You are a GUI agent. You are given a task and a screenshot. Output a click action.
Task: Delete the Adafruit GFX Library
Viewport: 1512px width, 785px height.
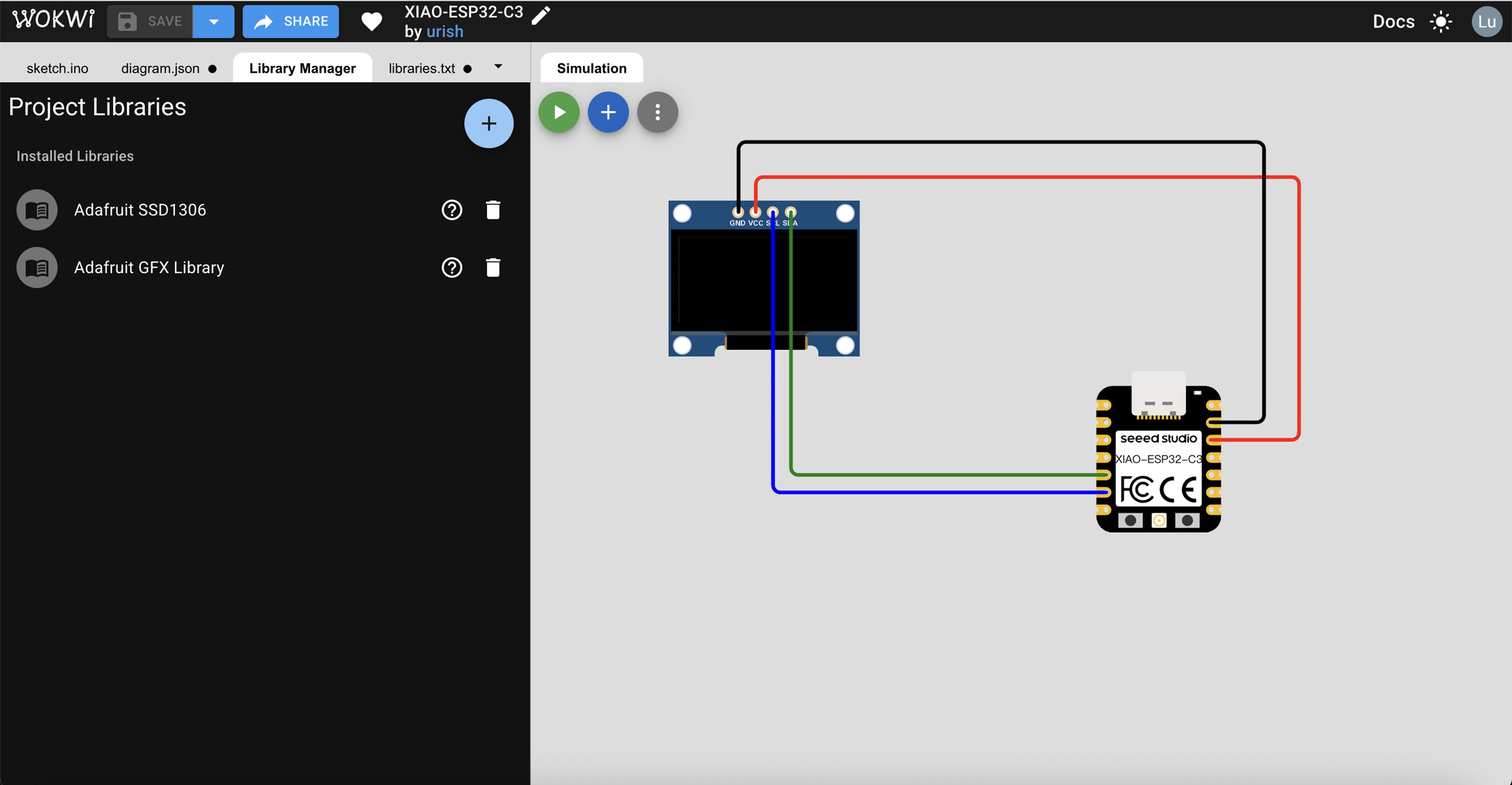coord(493,268)
